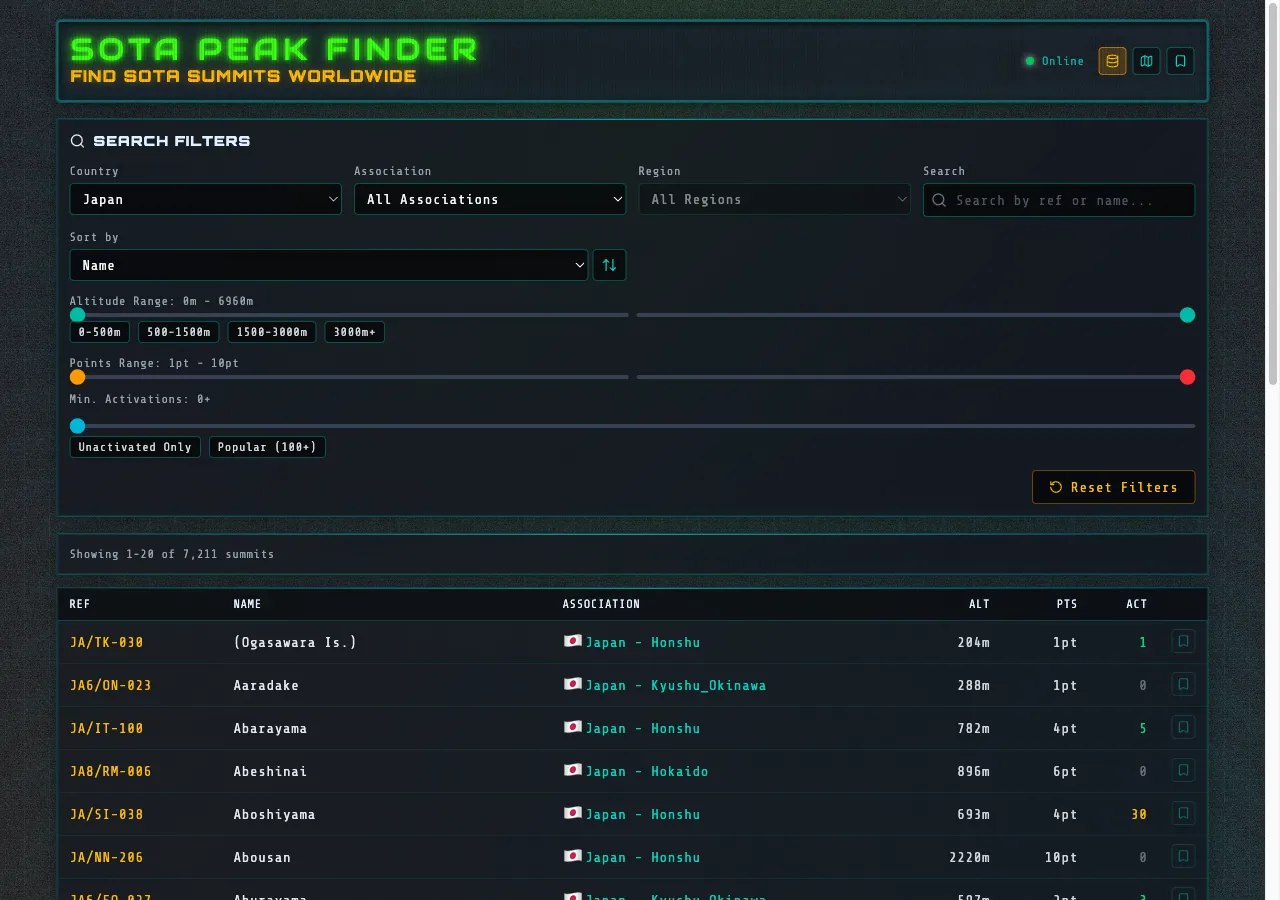Expand the All Associations dropdown
Viewport: 1280px width, 900px height.
tap(490, 199)
